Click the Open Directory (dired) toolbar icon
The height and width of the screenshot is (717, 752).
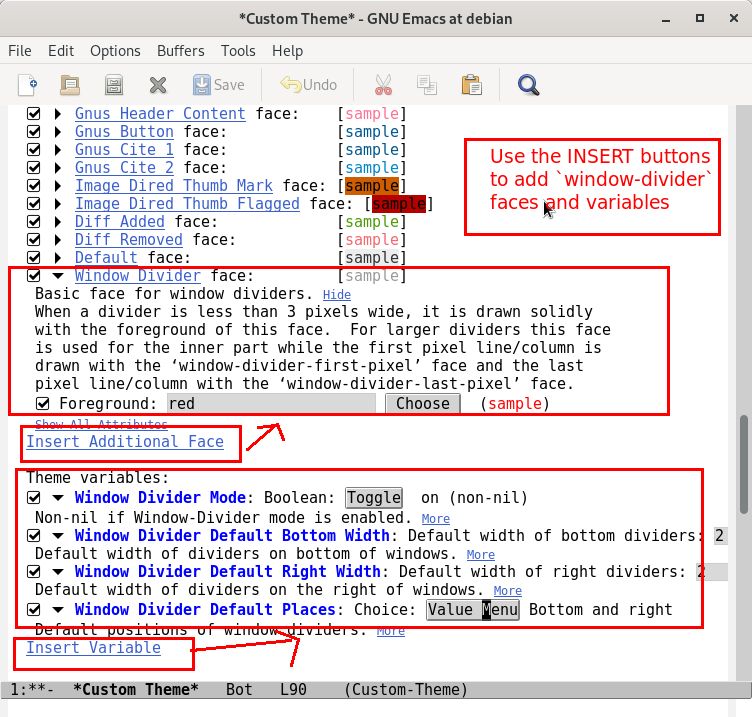pyautogui.click(x=114, y=85)
